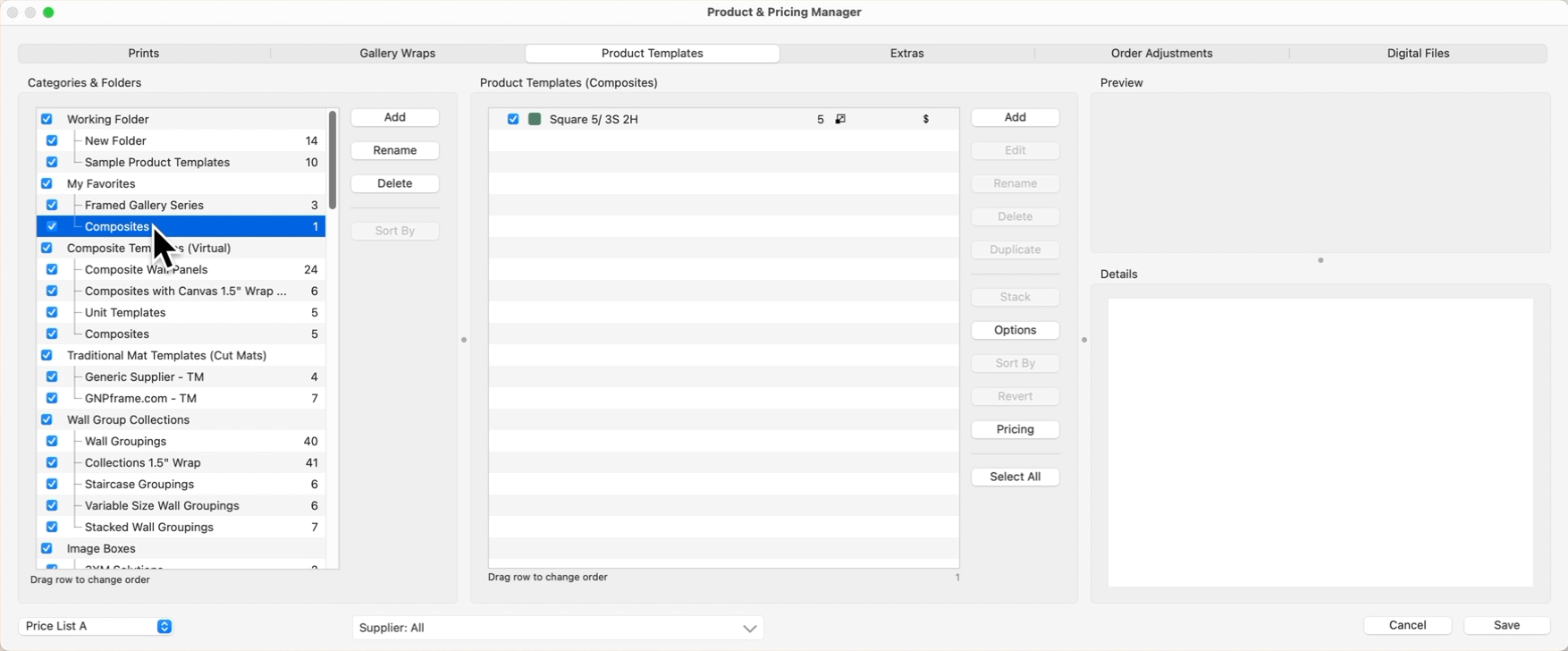Disable the Framed Gallery Series checkbox

[52, 205]
